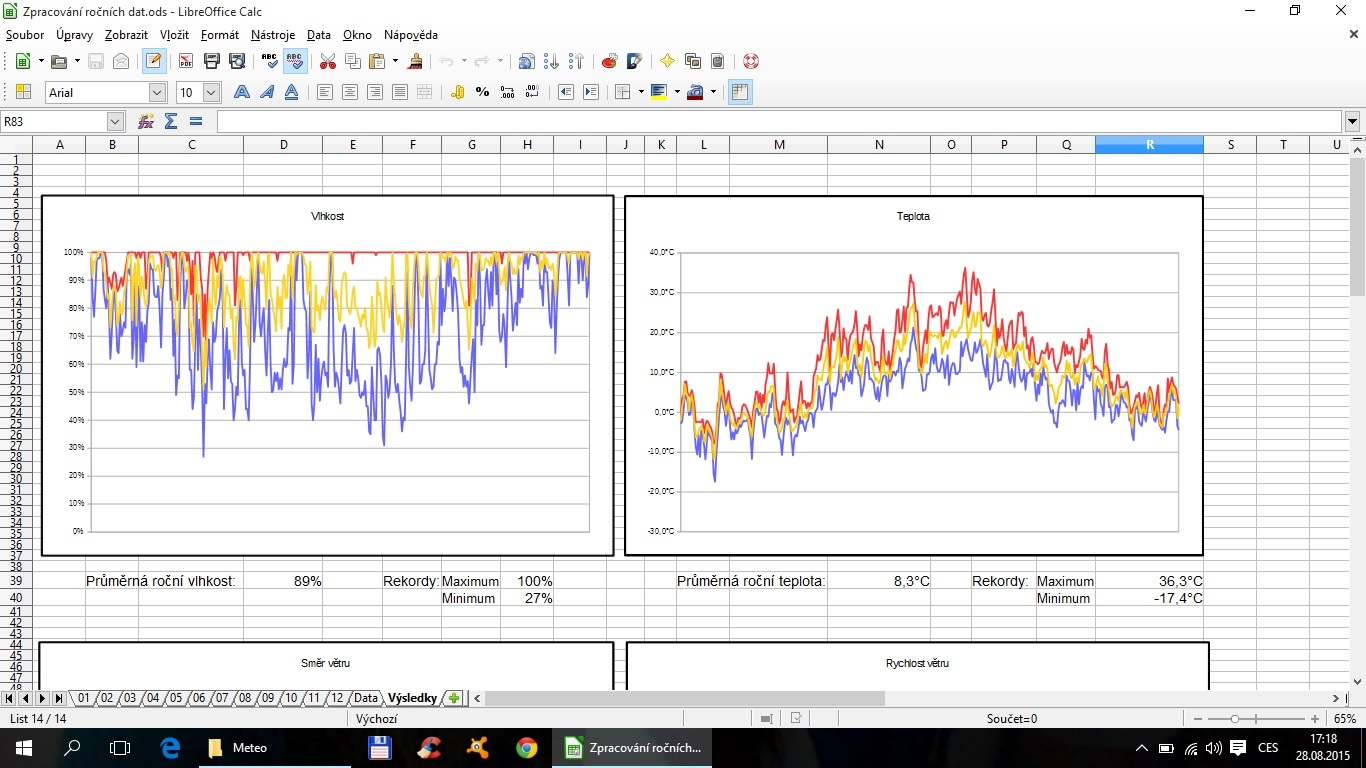Open the font size dropdown
Viewport: 1366px width, 768px height.
pyautogui.click(x=211, y=92)
